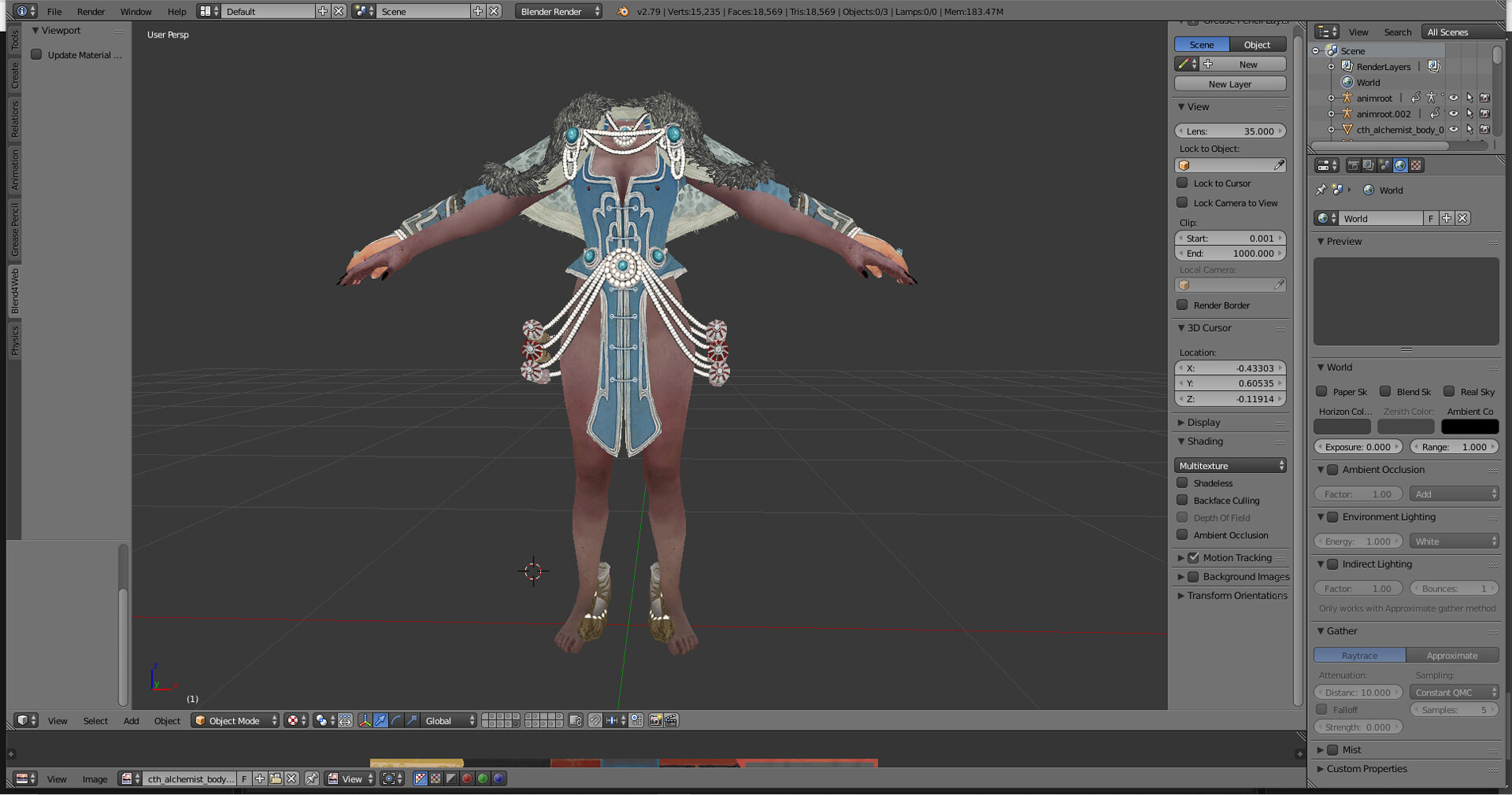Expand the Display panel

(x=1181, y=422)
